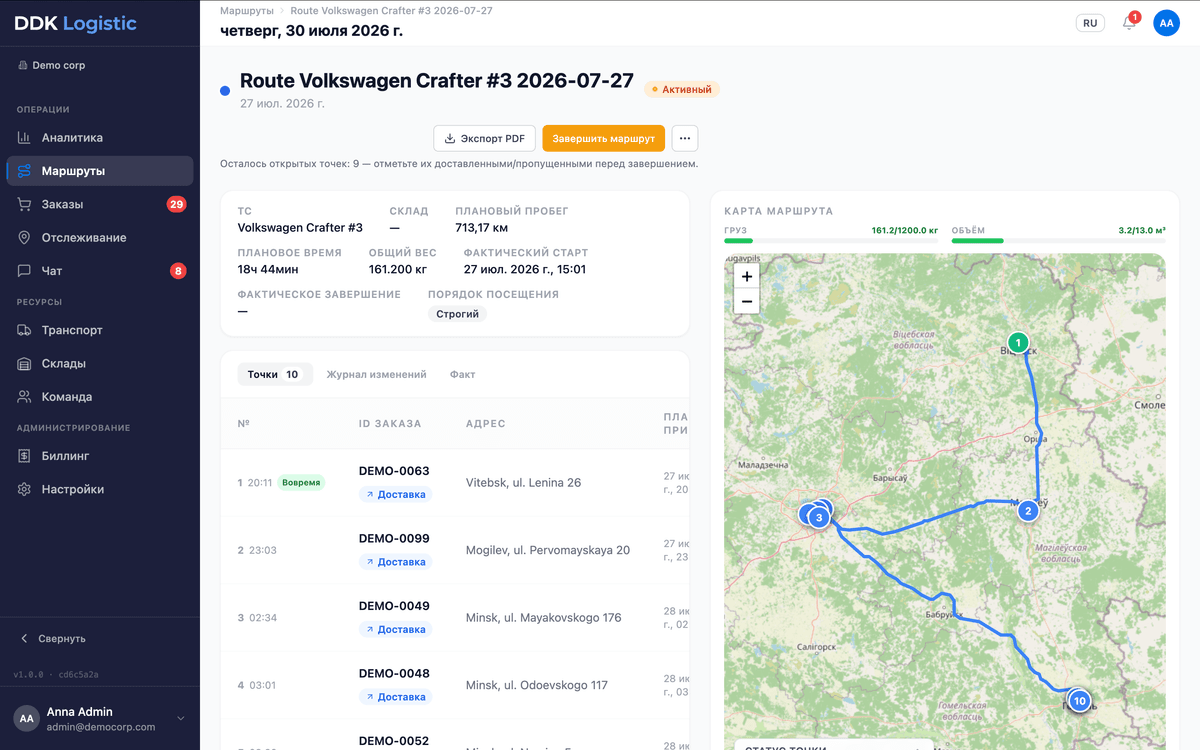
Task: Click Завершить маршрут button
Action: [x=603, y=138]
